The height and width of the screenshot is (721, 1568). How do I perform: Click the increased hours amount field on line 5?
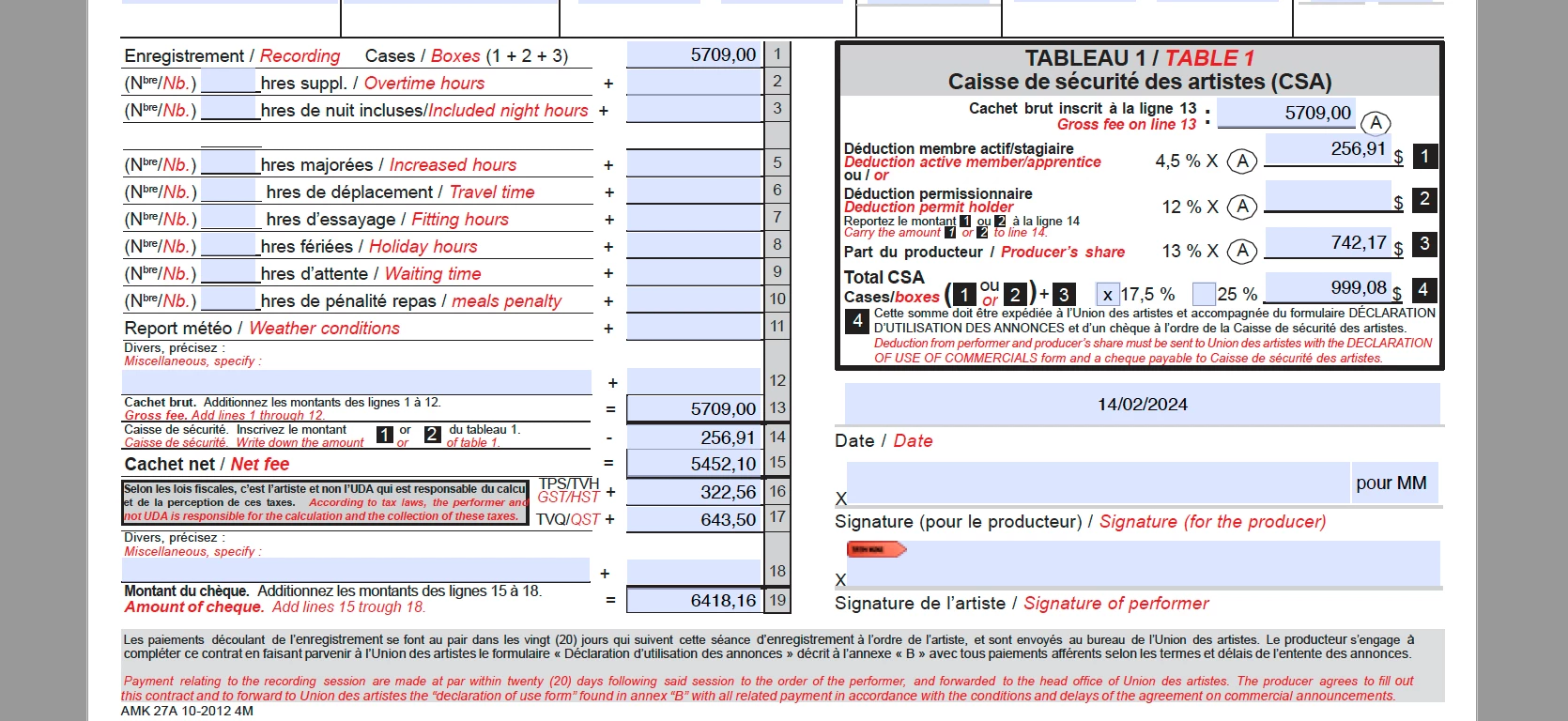pyautogui.click(x=694, y=163)
